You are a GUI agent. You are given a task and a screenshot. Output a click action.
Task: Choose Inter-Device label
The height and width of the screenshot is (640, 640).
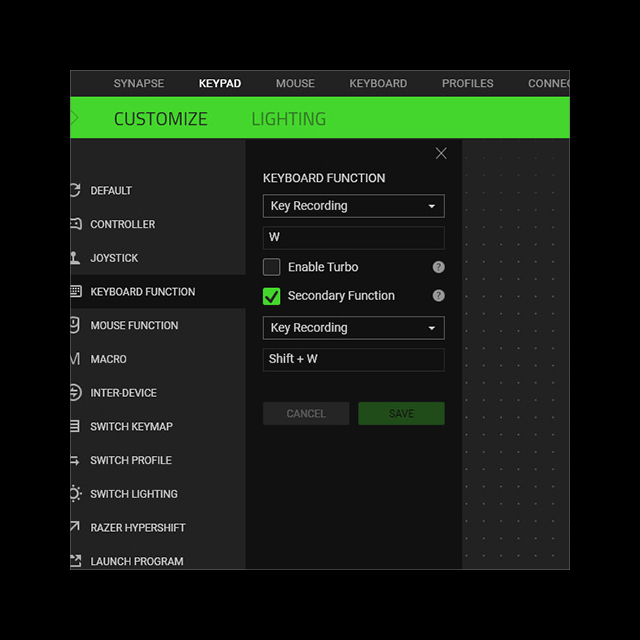point(123,393)
